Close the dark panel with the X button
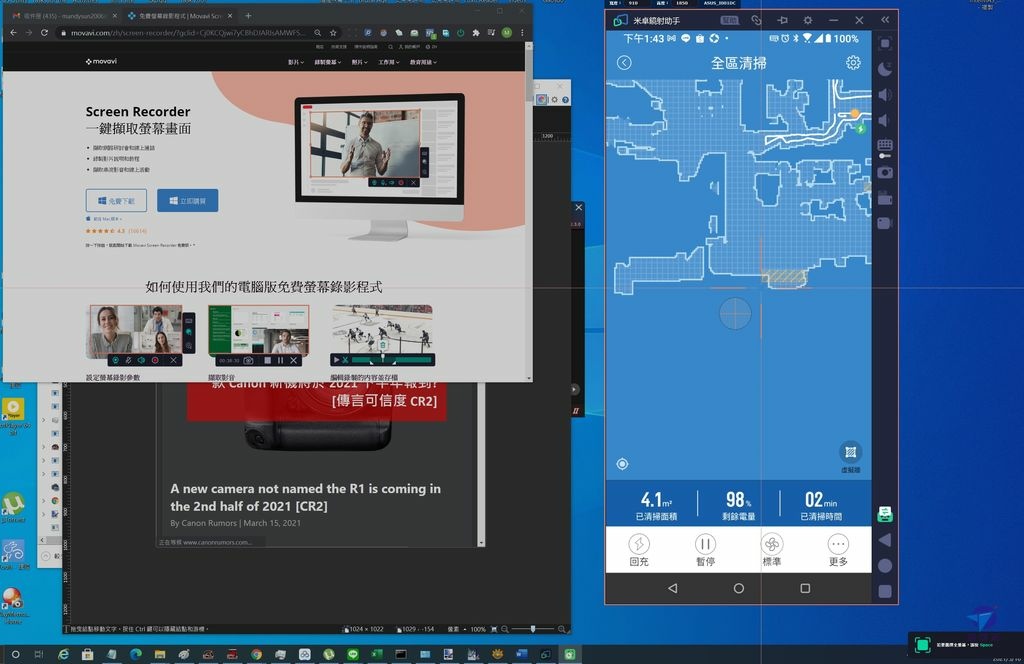The image size is (1024, 664). point(579,207)
